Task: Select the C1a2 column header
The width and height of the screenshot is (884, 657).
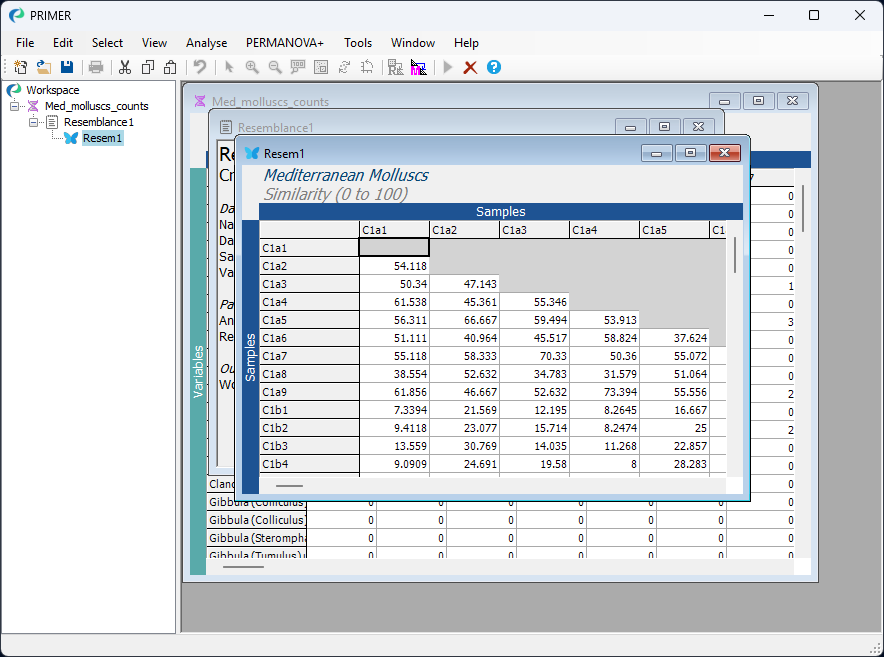Action: click(464, 230)
